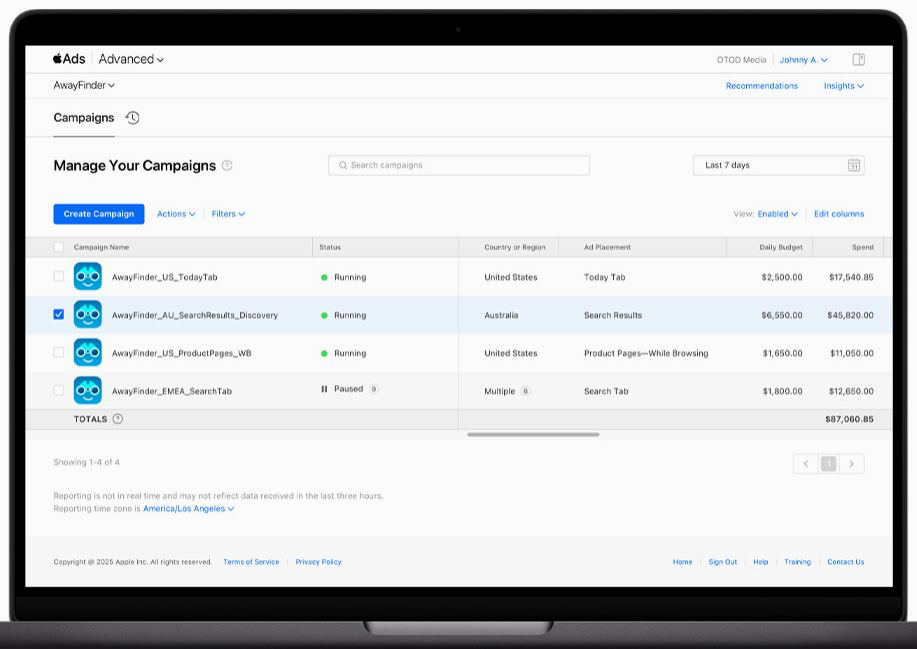Click the Training footer link
917x649 pixels.
797,562
